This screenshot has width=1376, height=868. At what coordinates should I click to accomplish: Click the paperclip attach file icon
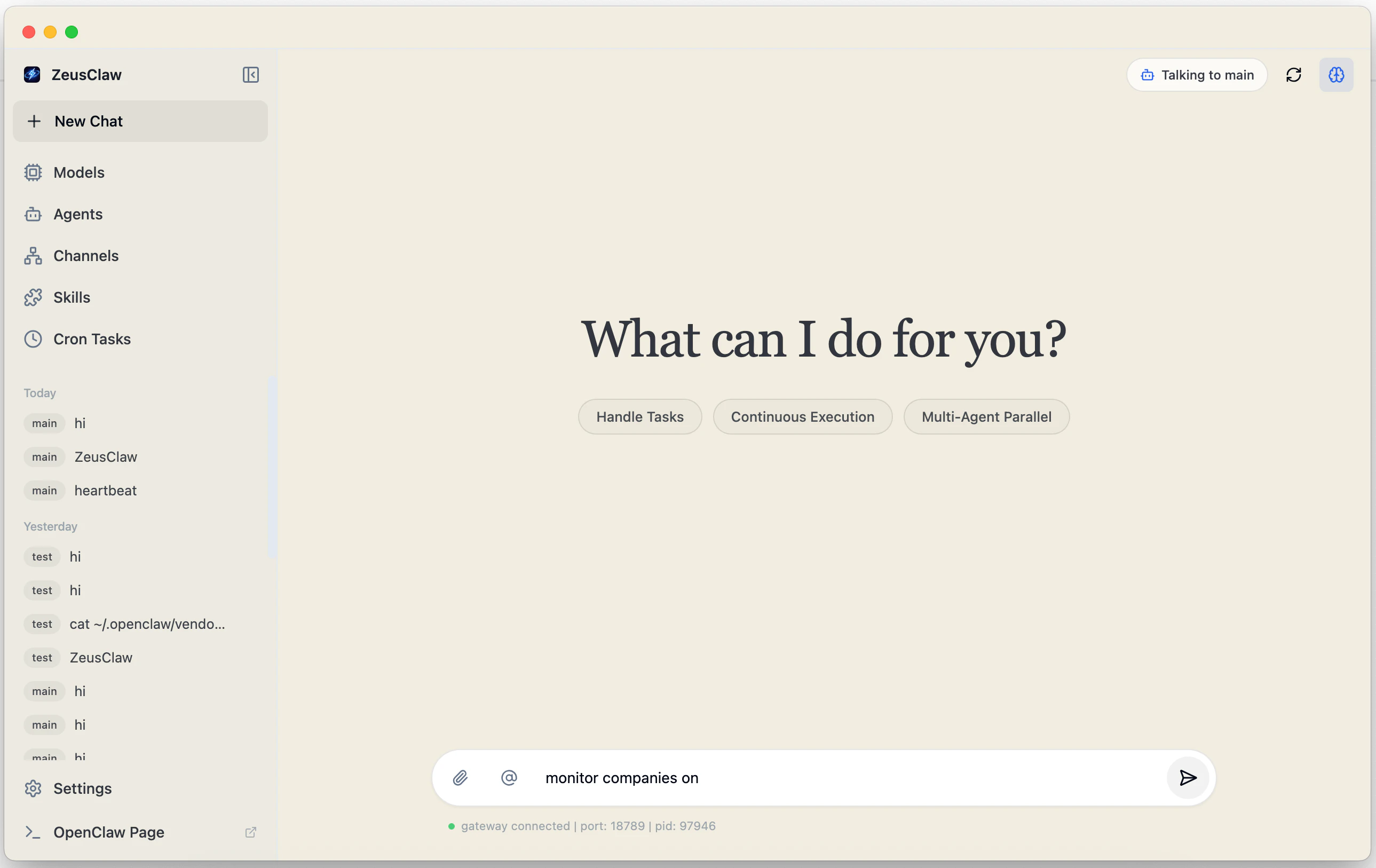[x=460, y=778]
